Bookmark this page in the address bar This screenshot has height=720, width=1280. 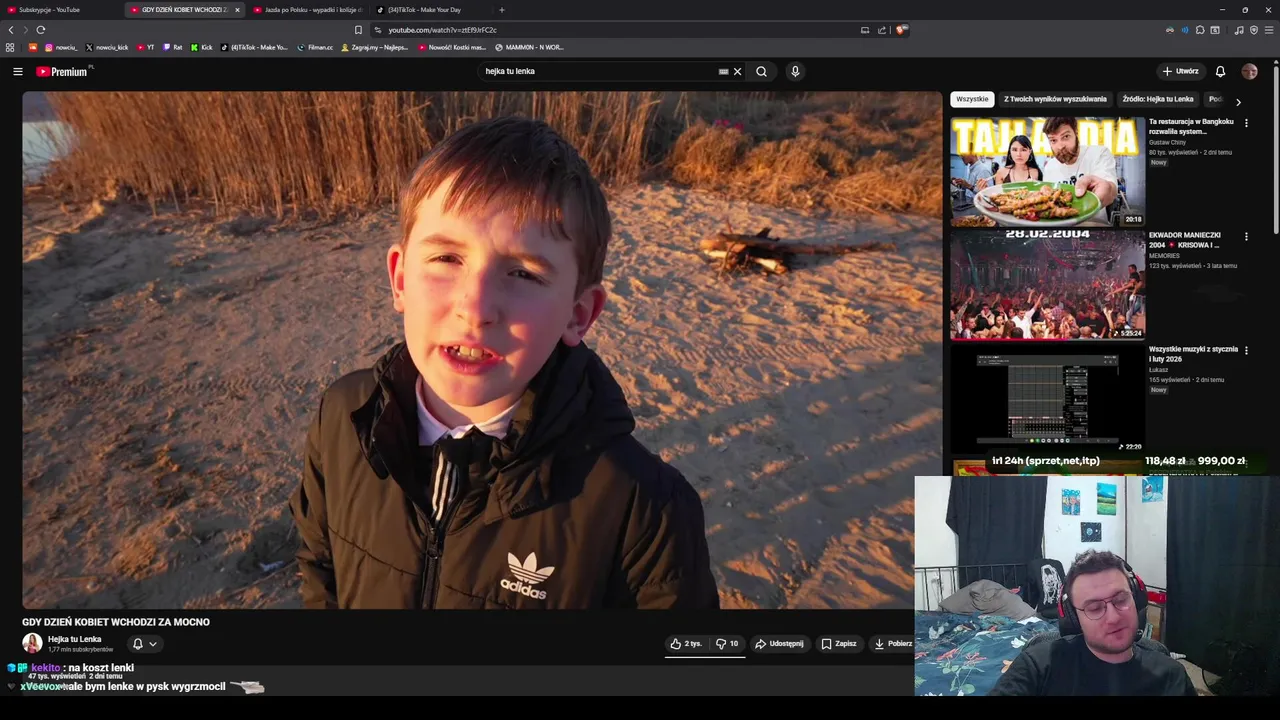pos(358,30)
